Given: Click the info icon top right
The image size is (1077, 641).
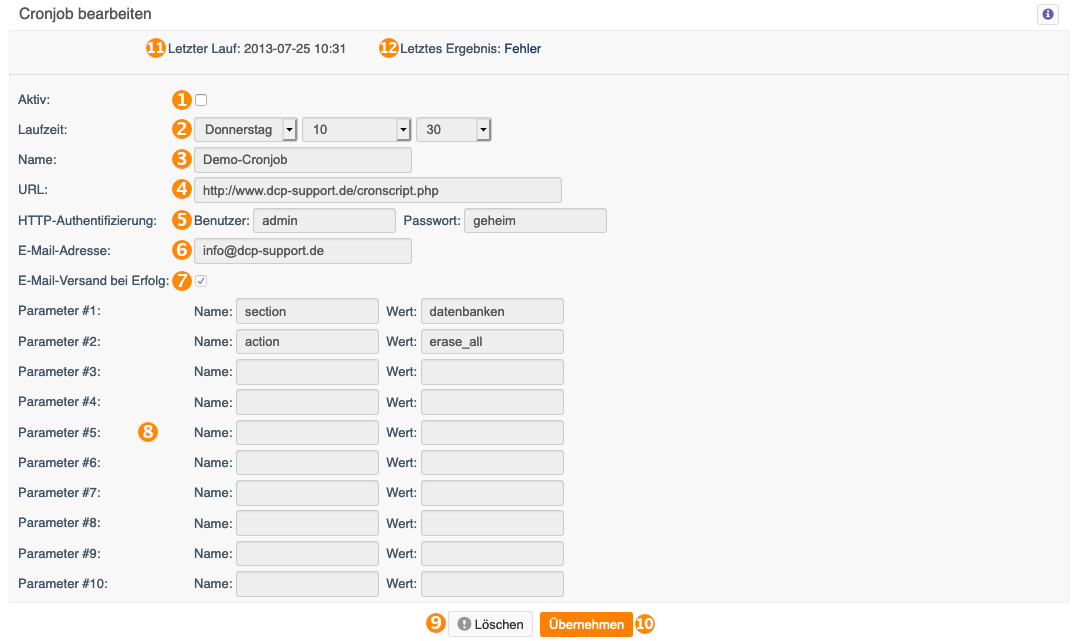Looking at the screenshot, I should 1047,14.
